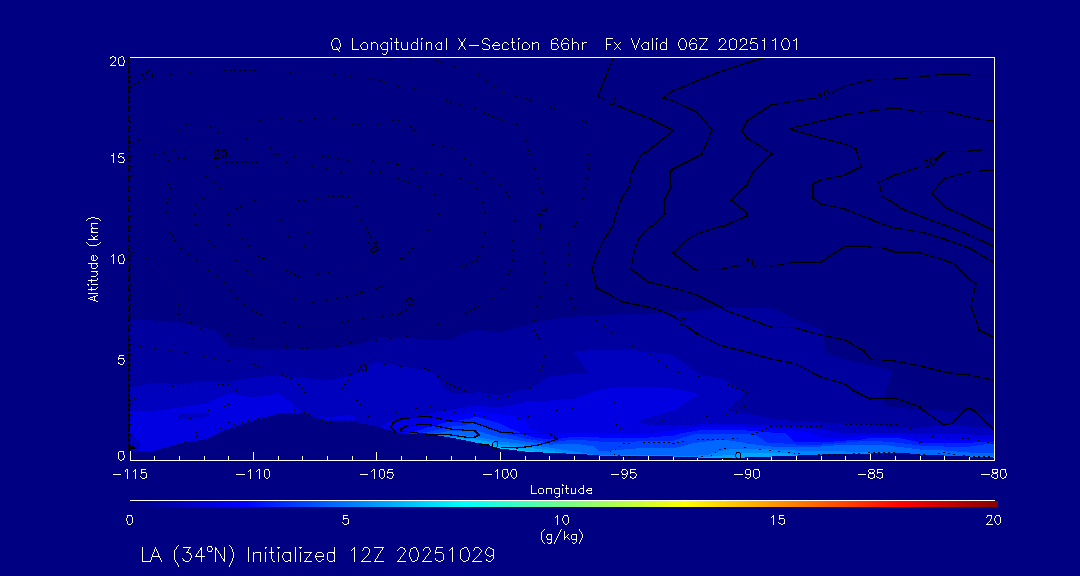Click the 20 altitude tick label
The width and height of the screenshot is (1080, 576).
tap(115, 61)
